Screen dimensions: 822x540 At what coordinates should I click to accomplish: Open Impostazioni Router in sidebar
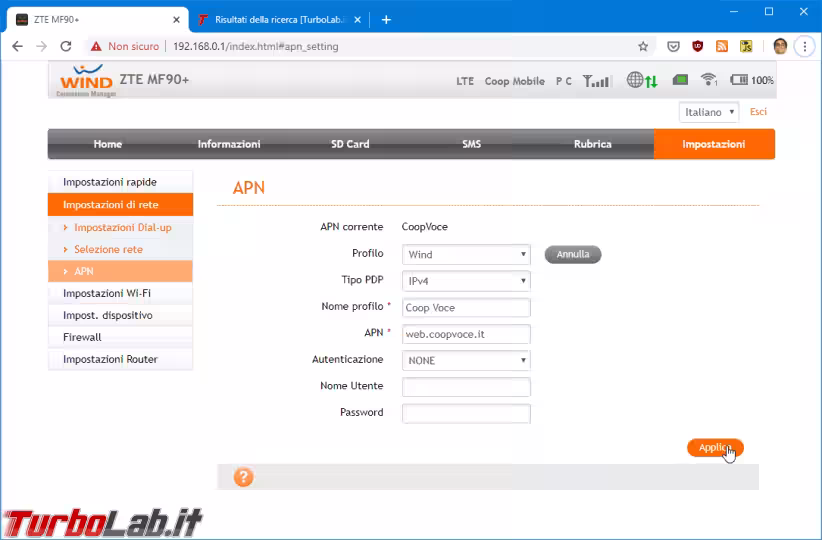120,359
